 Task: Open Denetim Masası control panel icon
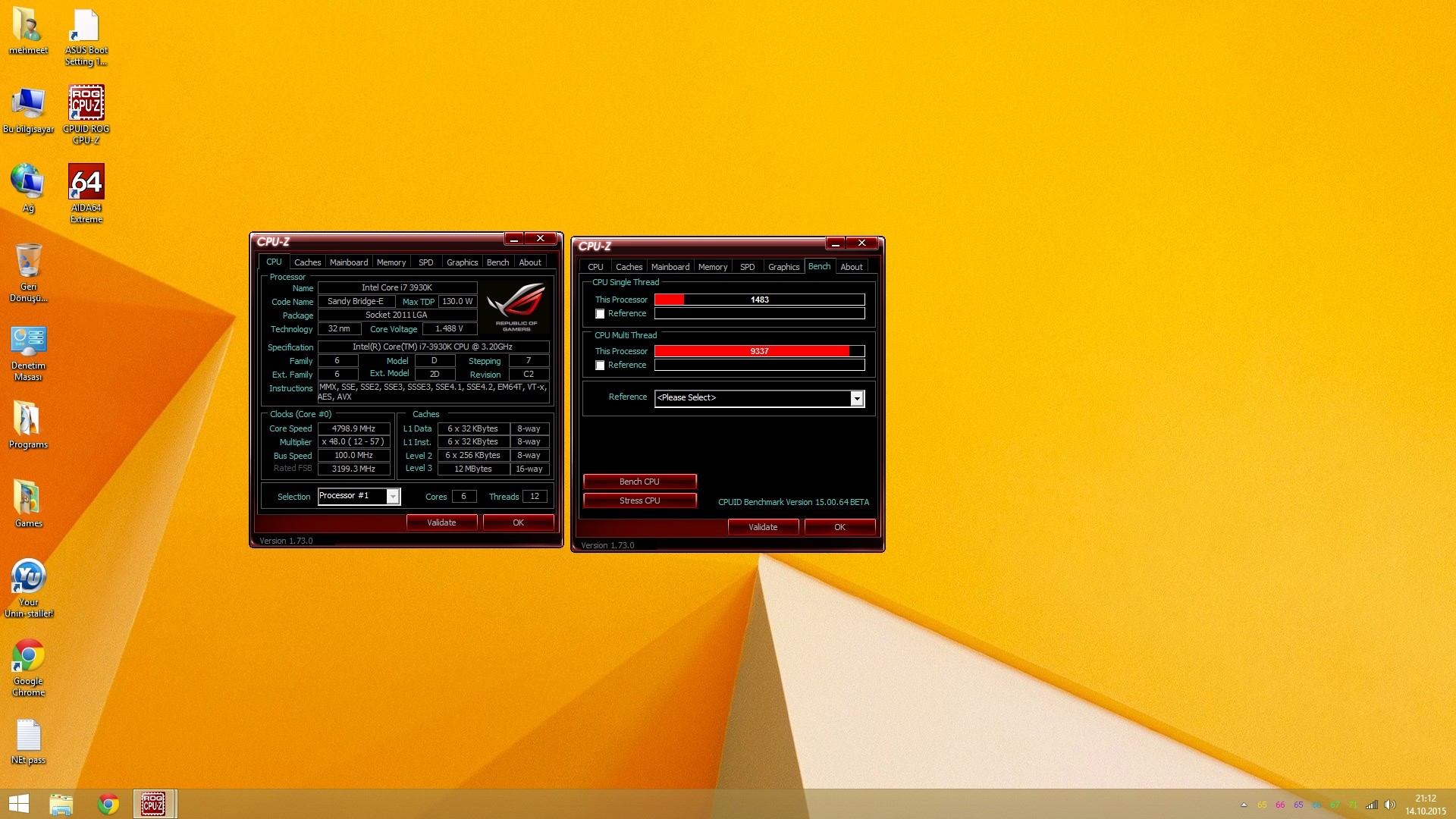coord(28,353)
